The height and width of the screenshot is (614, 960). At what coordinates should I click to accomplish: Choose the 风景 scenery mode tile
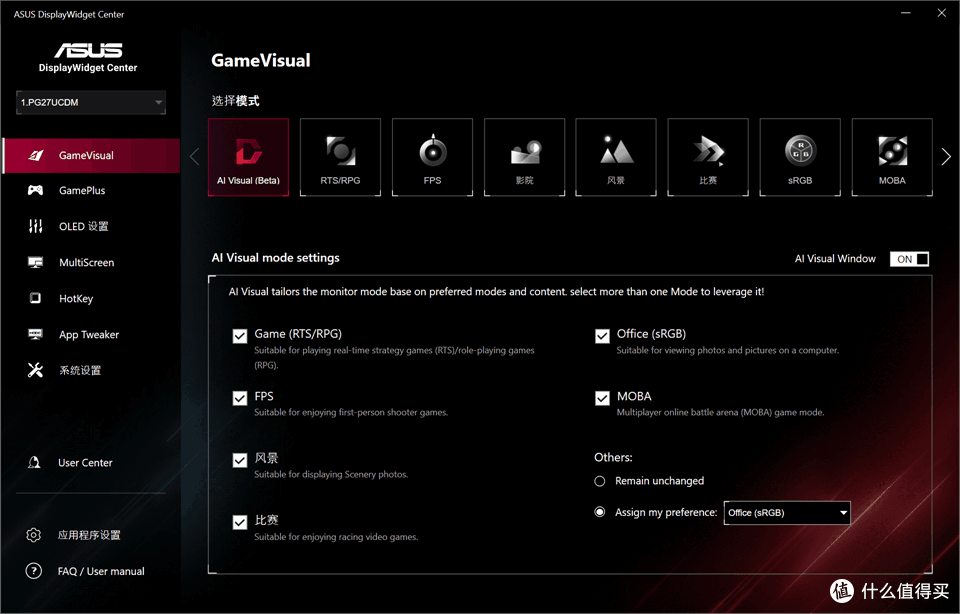tap(616, 157)
